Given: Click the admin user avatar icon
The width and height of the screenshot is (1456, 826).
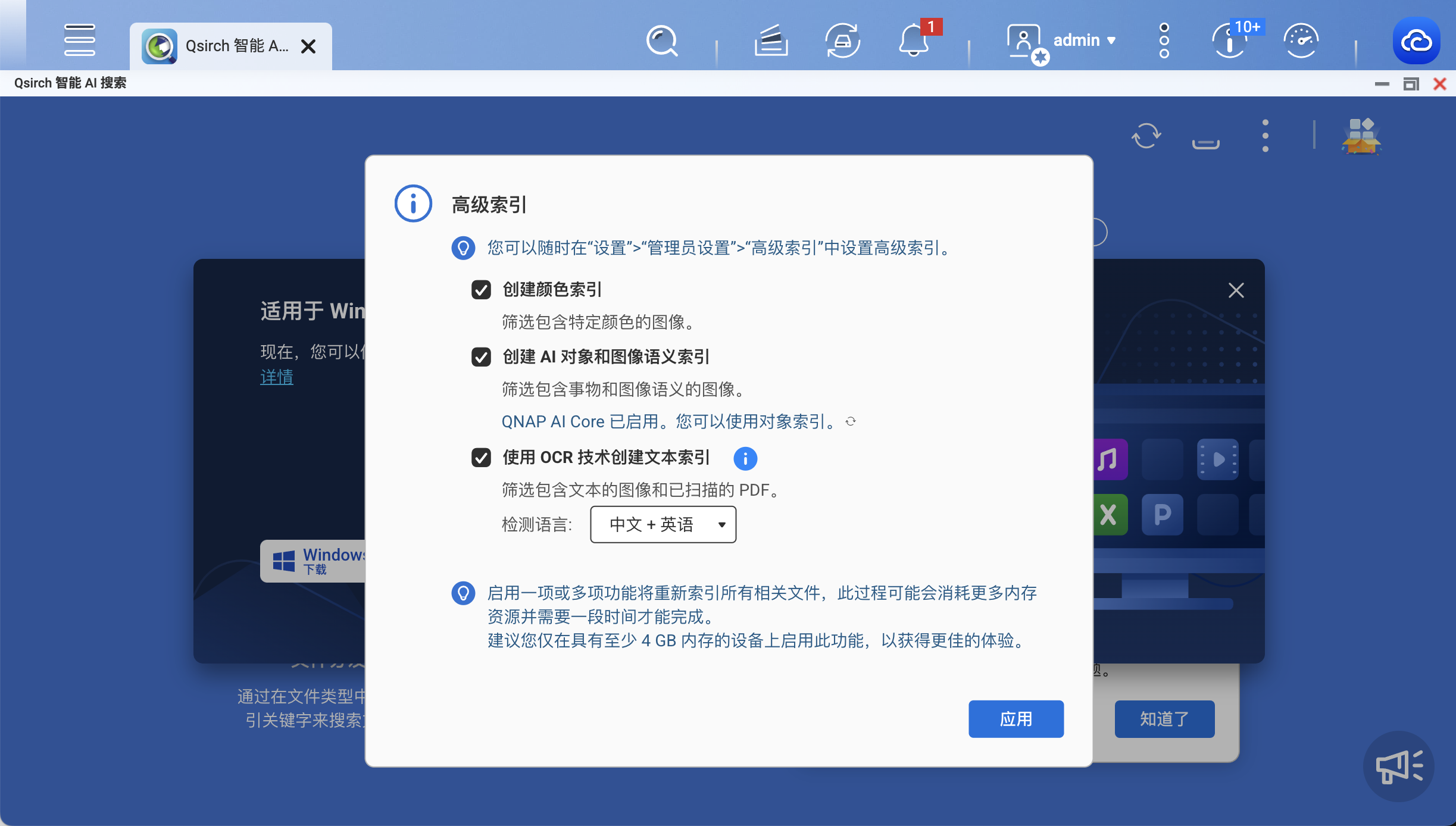Looking at the screenshot, I should click(1025, 42).
